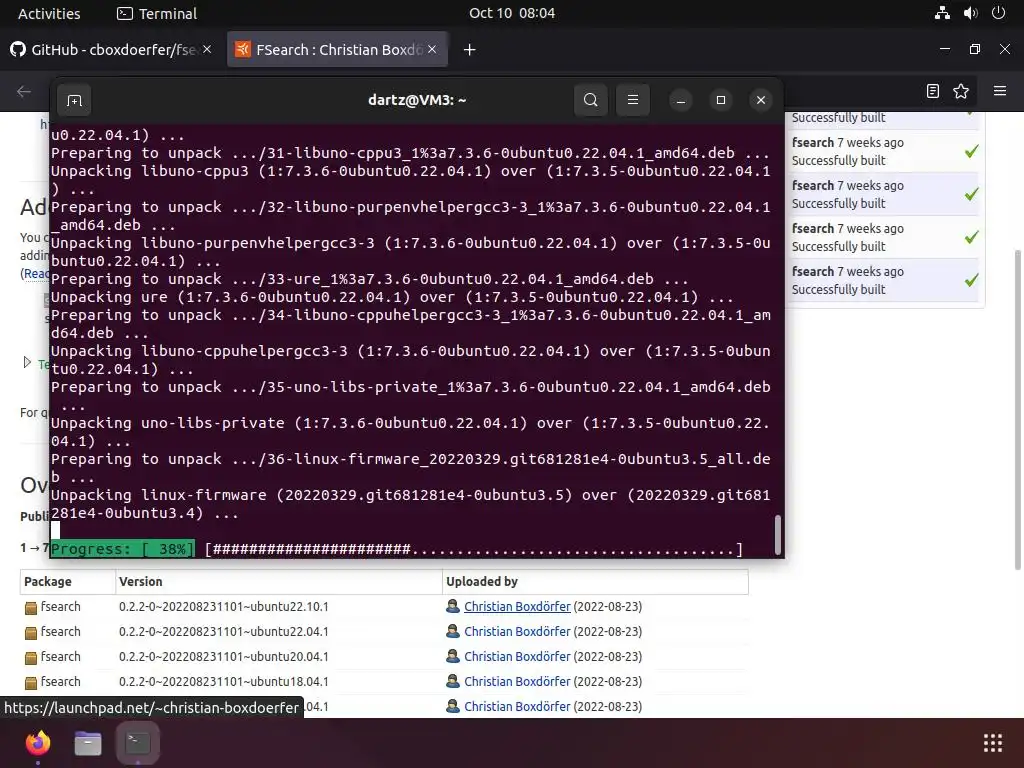Open Firefox application menu
1024x768 pixels.
pyautogui.click(x=1000, y=91)
